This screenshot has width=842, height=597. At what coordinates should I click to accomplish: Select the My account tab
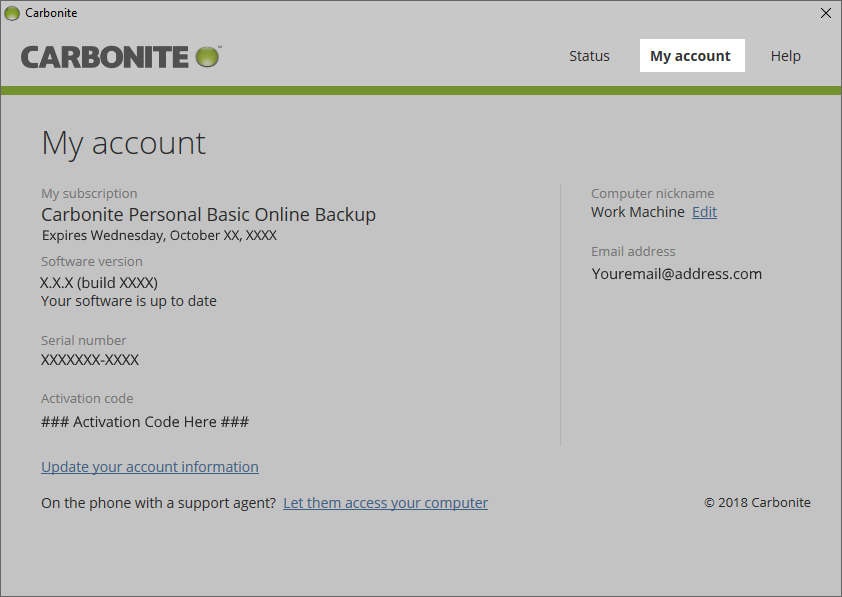tap(692, 55)
